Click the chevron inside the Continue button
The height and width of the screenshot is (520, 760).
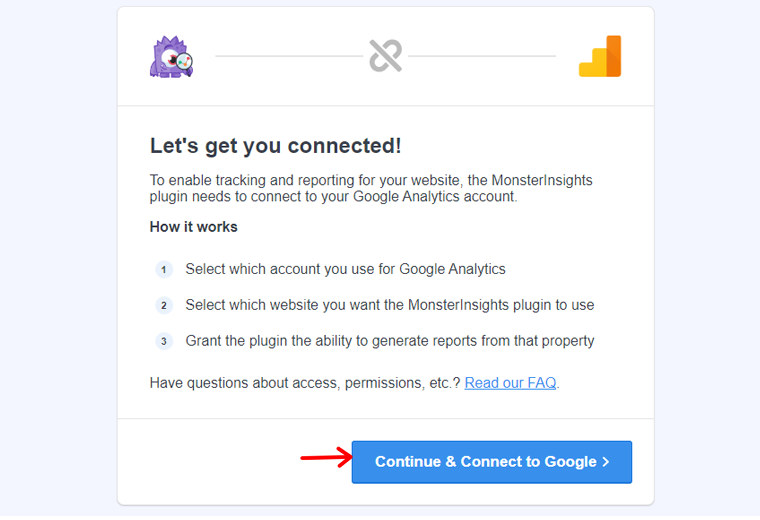pyautogui.click(x=605, y=462)
